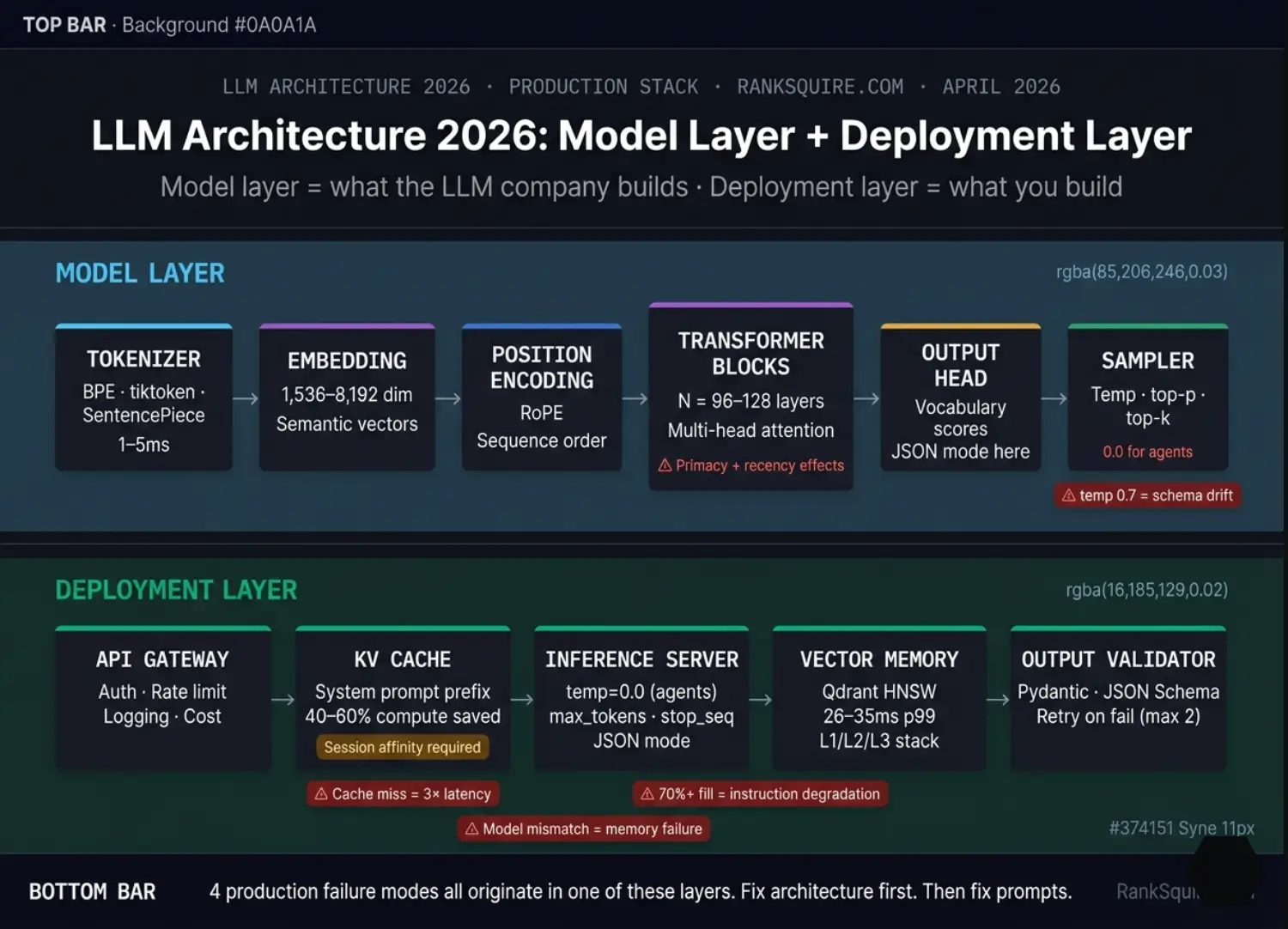The height and width of the screenshot is (929, 1288).
Task: Click arrow between Position Encoding and Transformer Blocks
Action: (x=635, y=398)
